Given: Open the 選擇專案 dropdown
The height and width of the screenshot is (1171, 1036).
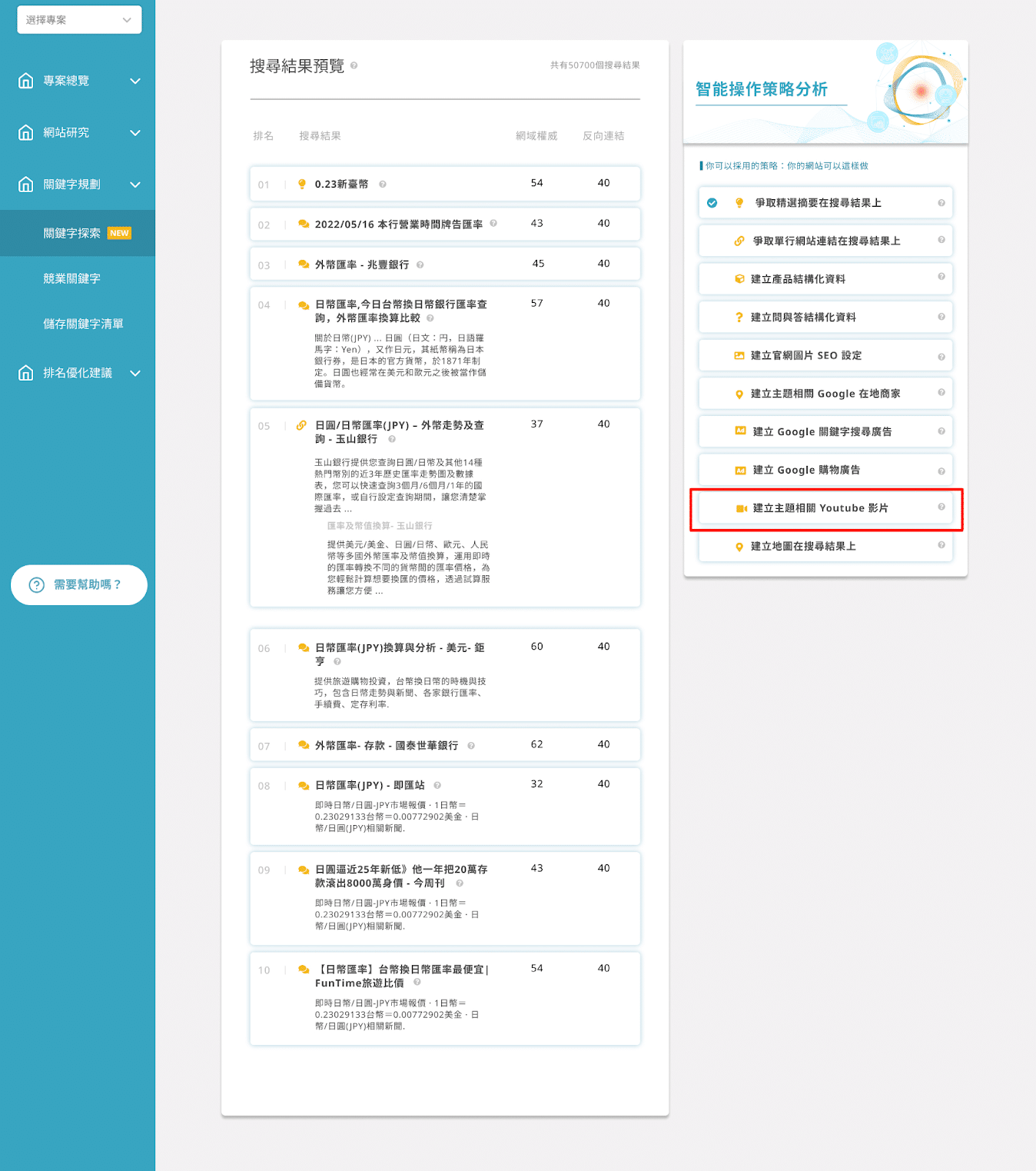Looking at the screenshot, I should click(79, 20).
